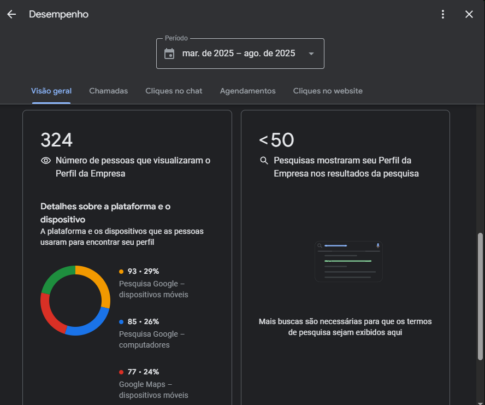
Task: Open the Cliques no website tab
Action: coord(328,91)
